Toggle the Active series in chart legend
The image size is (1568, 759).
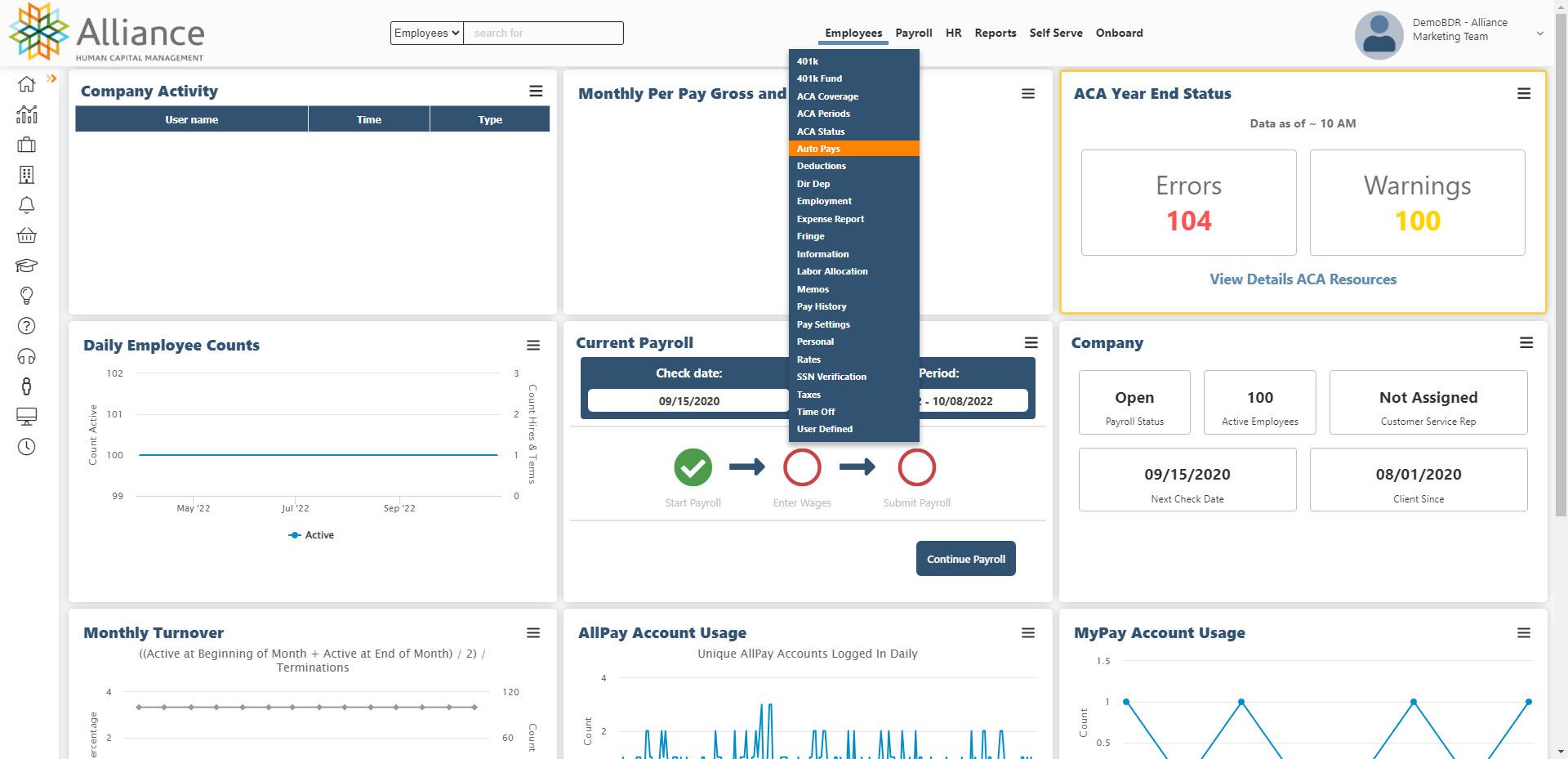311,535
